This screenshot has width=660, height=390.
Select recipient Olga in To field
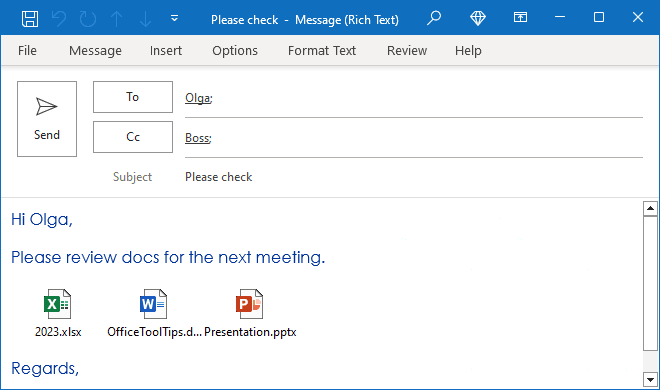pyautogui.click(x=199, y=98)
